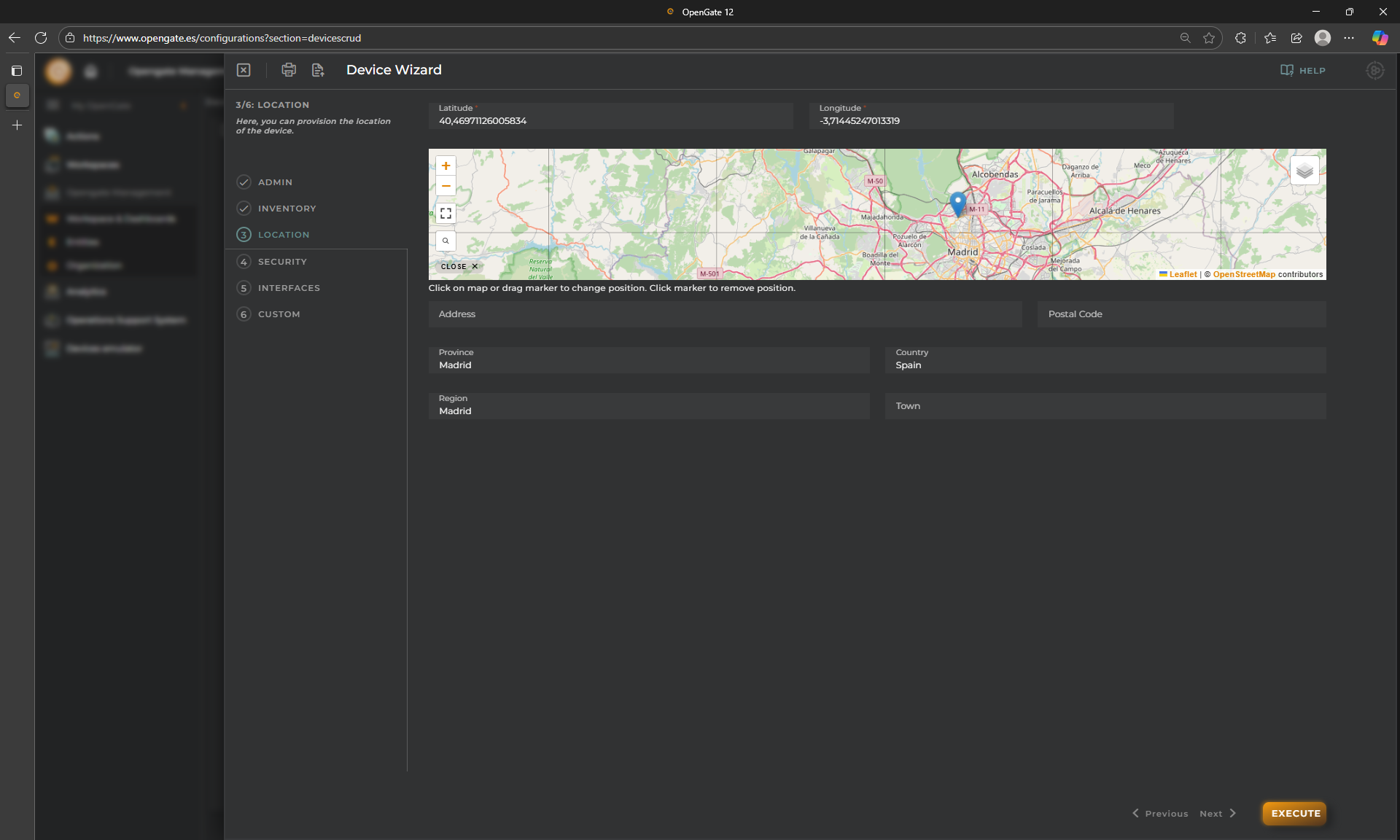Open the Interfaces wizard step
1400x840 pixels.
(x=289, y=288)
